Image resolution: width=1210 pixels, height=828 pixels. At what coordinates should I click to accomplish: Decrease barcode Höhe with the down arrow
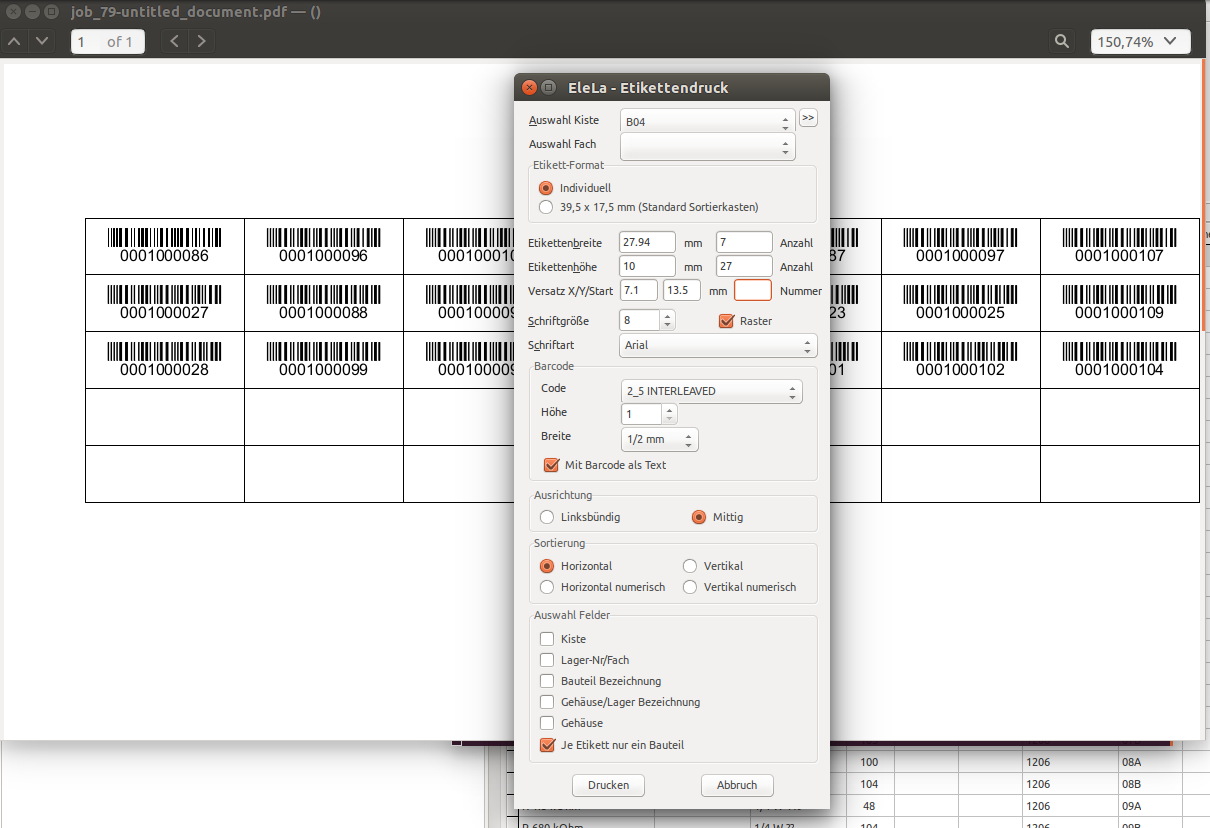tap(669, 419)
